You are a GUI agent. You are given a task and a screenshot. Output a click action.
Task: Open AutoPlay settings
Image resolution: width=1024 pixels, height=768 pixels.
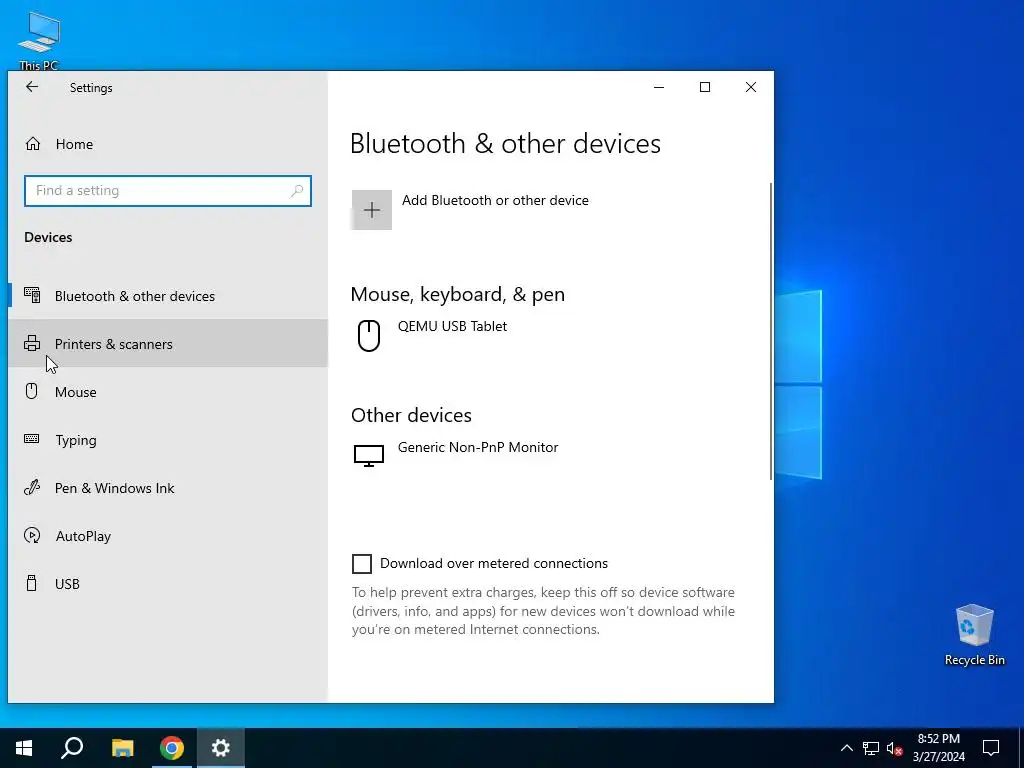click(167, 536)
